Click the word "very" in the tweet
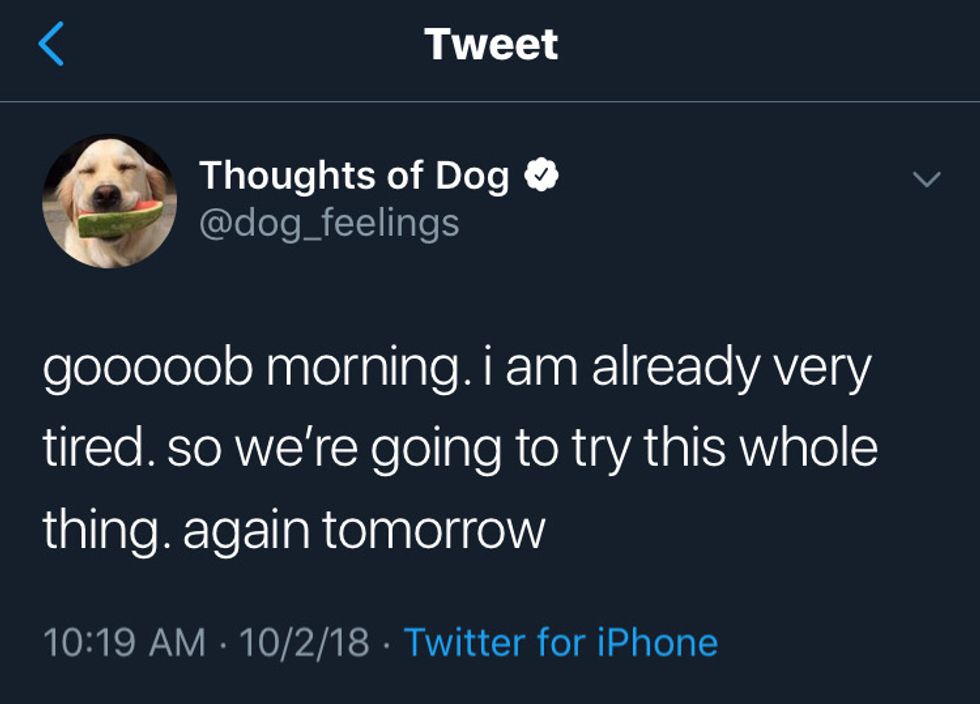980x704 pixels. pos(829,370)
